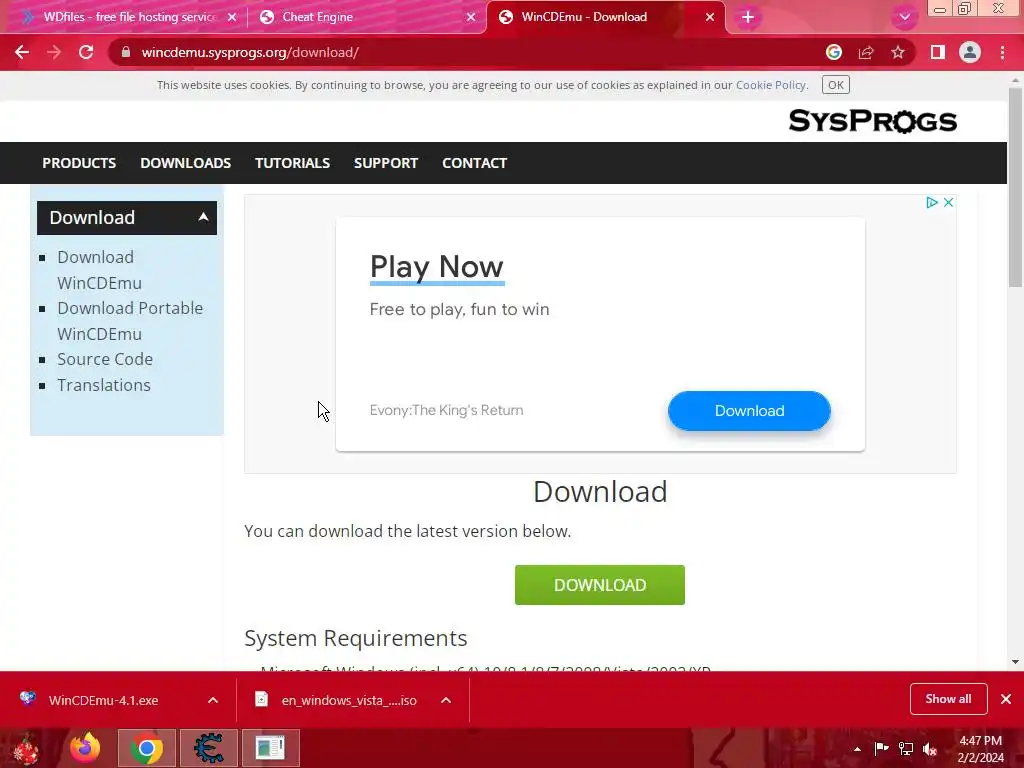The width and height of the screenshot is (1024, 768).
Task: Click scrollbar up arrow
Action: pos(1015,80)
